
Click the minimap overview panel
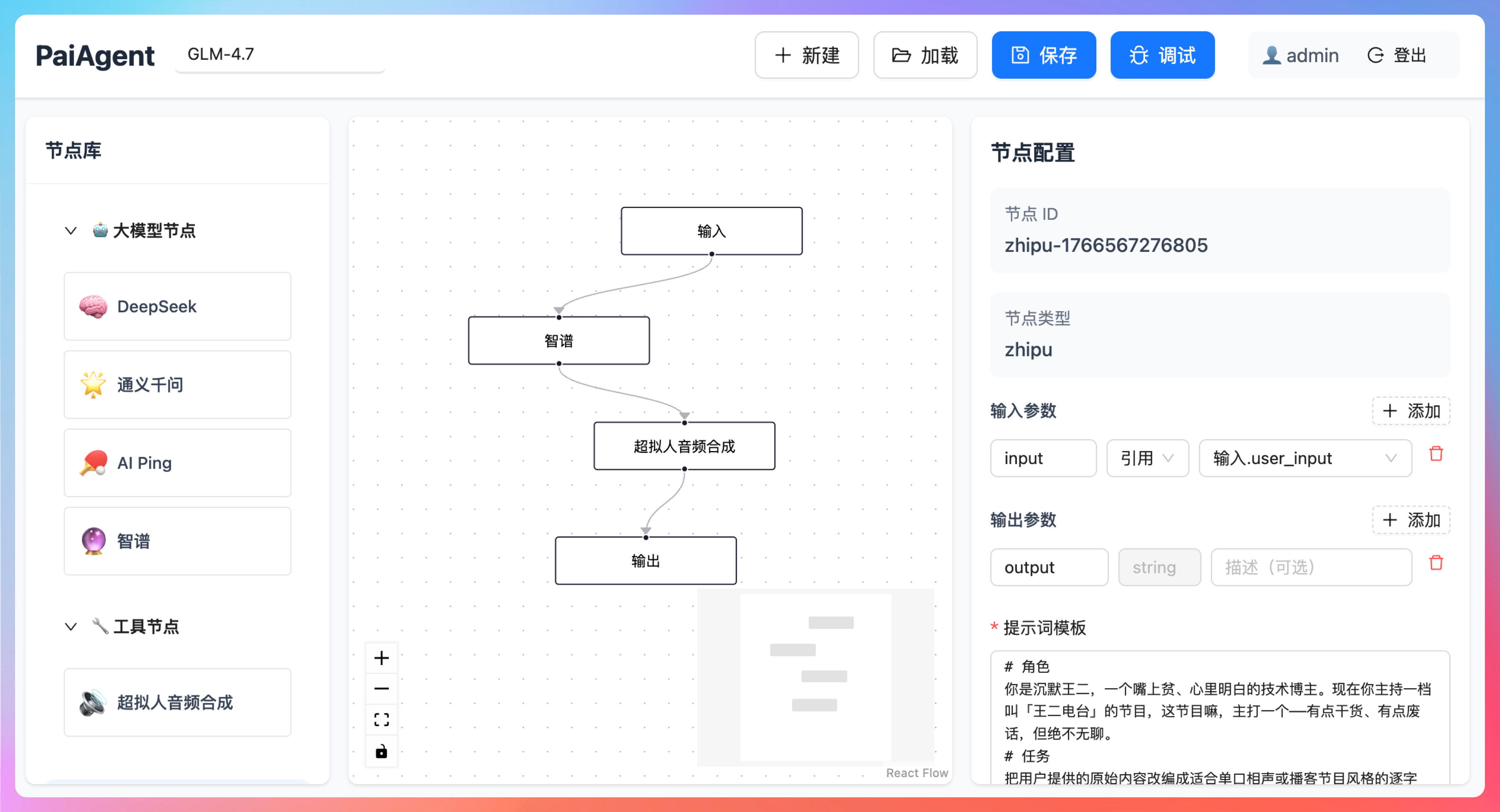tap(815, 677)
